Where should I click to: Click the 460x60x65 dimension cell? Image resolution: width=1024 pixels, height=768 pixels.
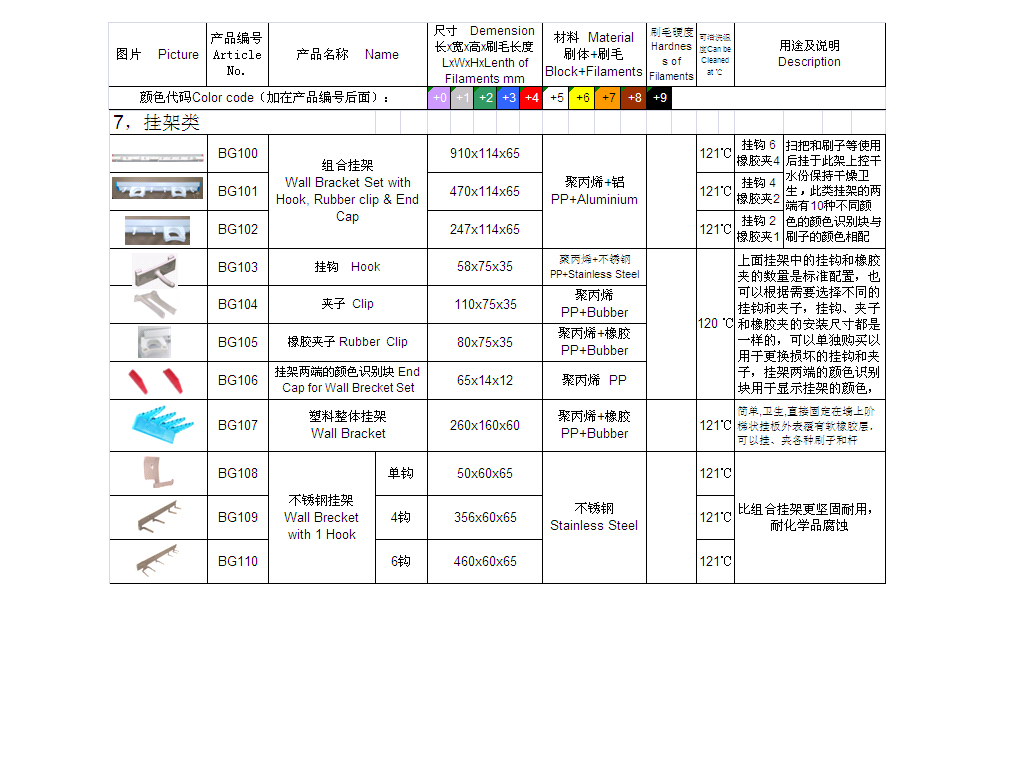coord(485,562)
